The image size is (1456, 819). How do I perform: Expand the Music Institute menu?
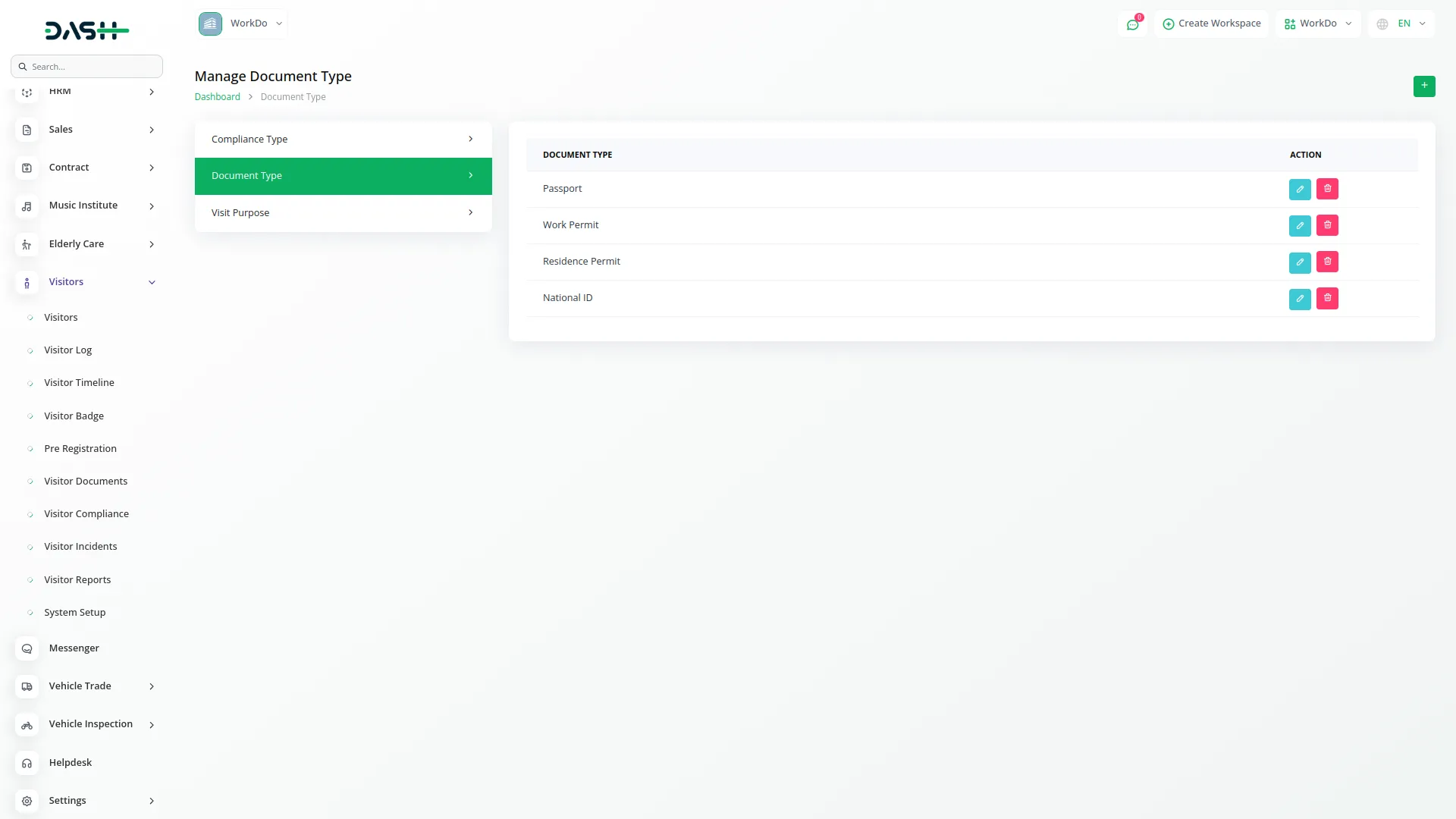(x=152, y=206)
